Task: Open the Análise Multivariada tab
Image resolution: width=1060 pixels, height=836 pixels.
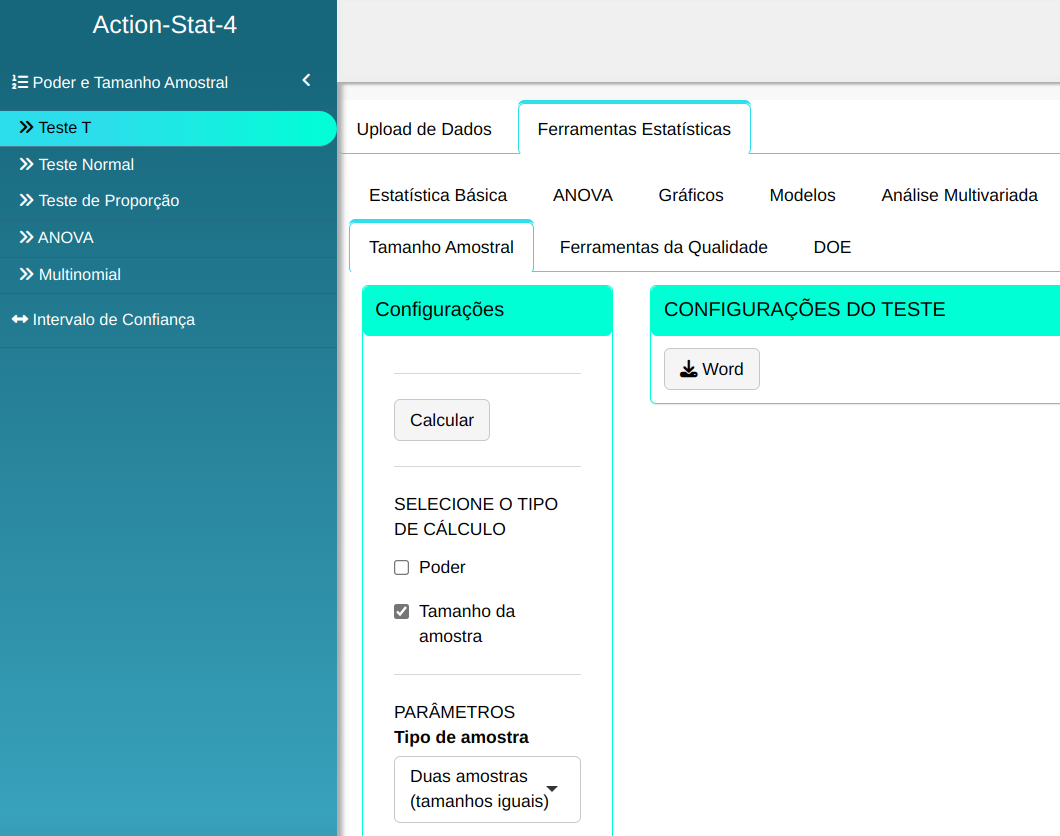Action: point(959,195)
